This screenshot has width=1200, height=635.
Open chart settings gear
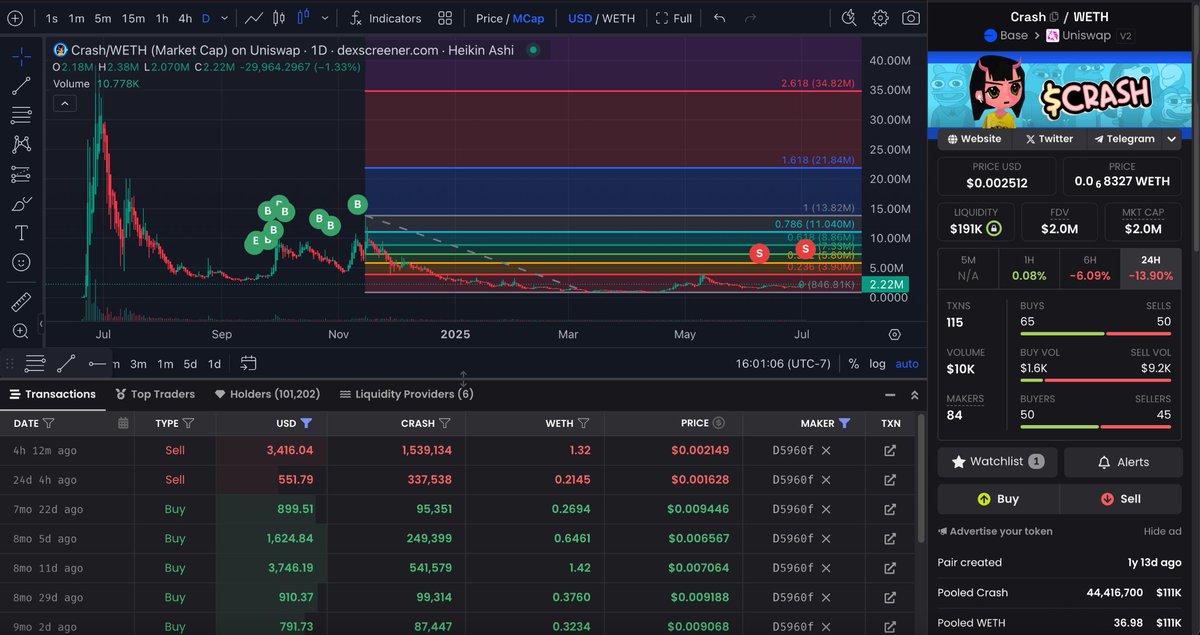point(880,18)
